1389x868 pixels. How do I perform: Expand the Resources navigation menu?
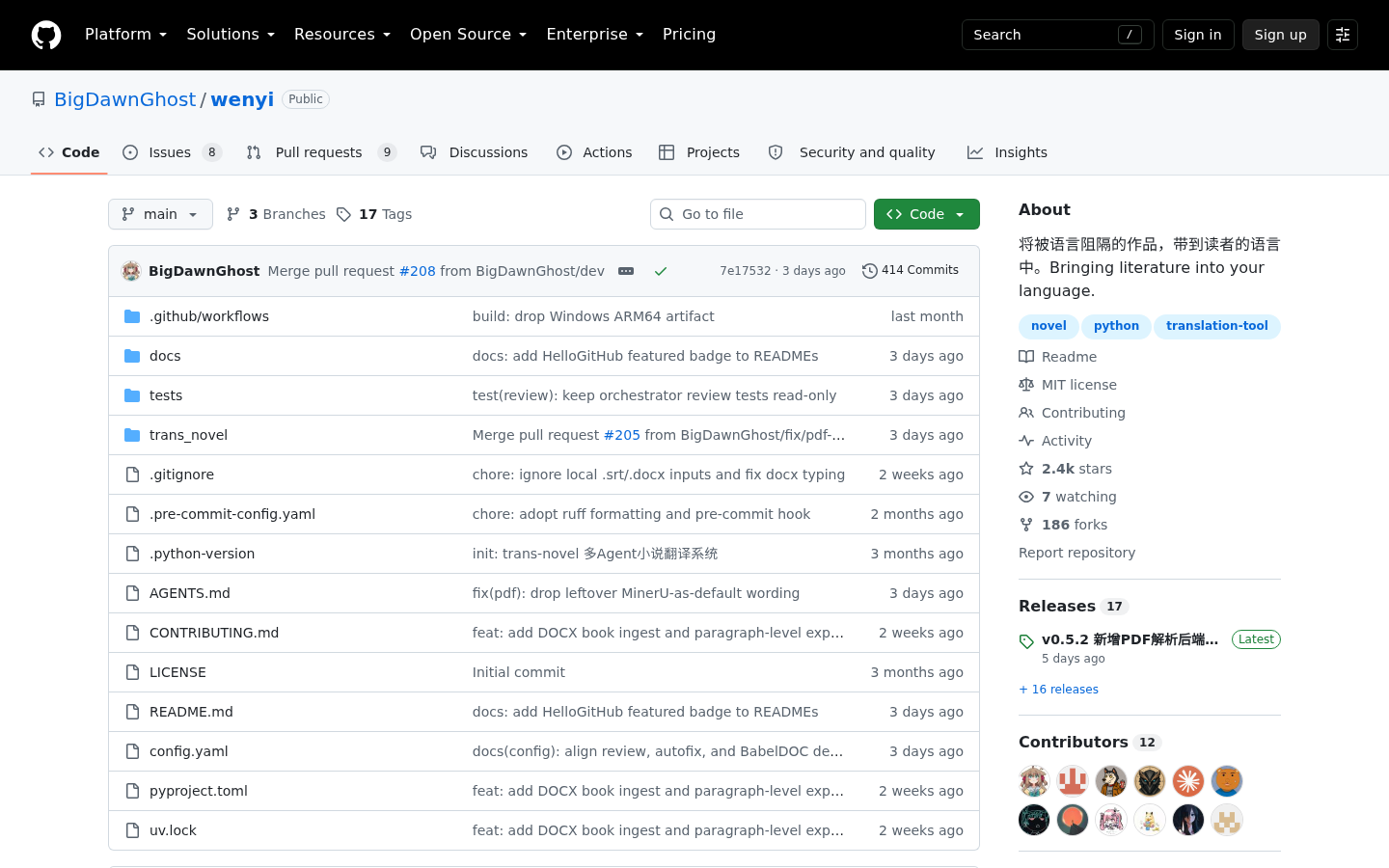click(342, 35)
